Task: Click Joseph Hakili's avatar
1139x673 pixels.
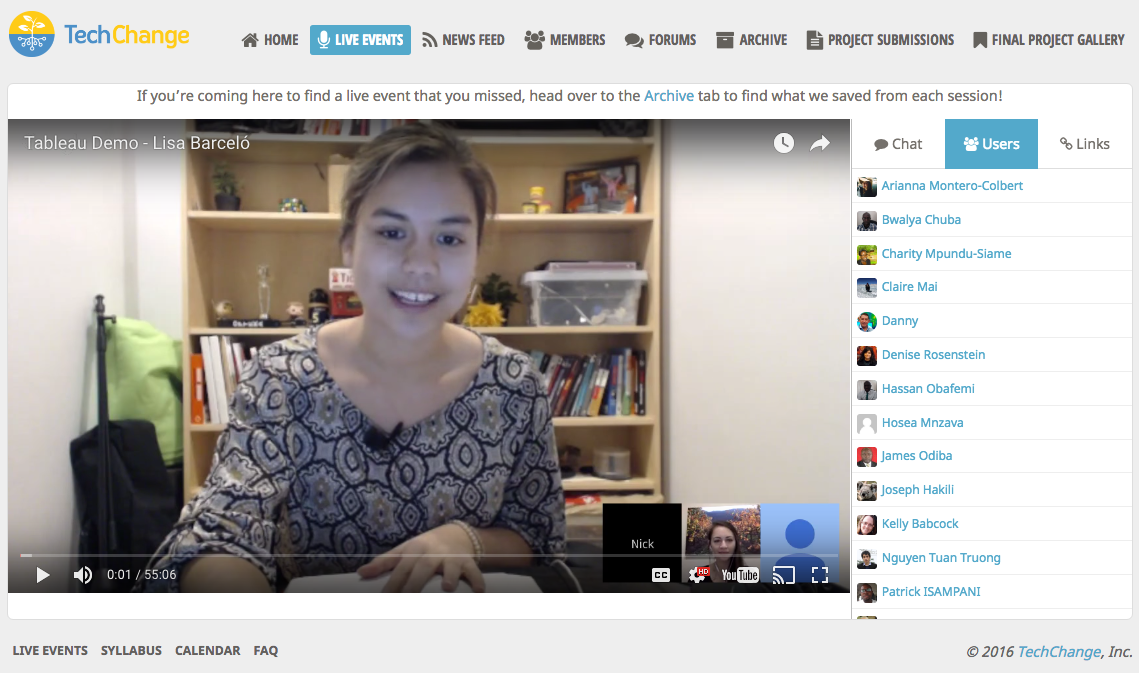Action: 867,491
